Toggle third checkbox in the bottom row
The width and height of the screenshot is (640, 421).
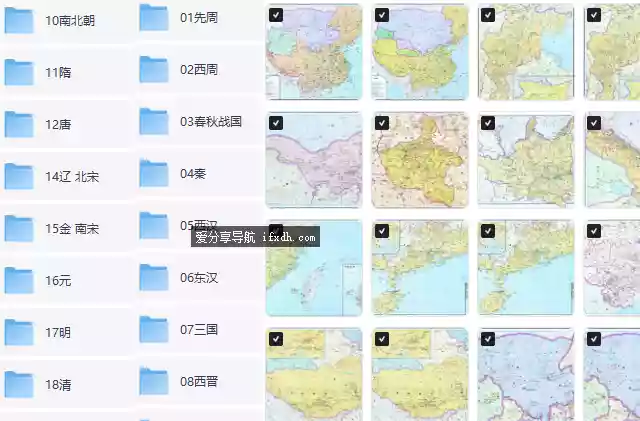click(x=488, y=339)
